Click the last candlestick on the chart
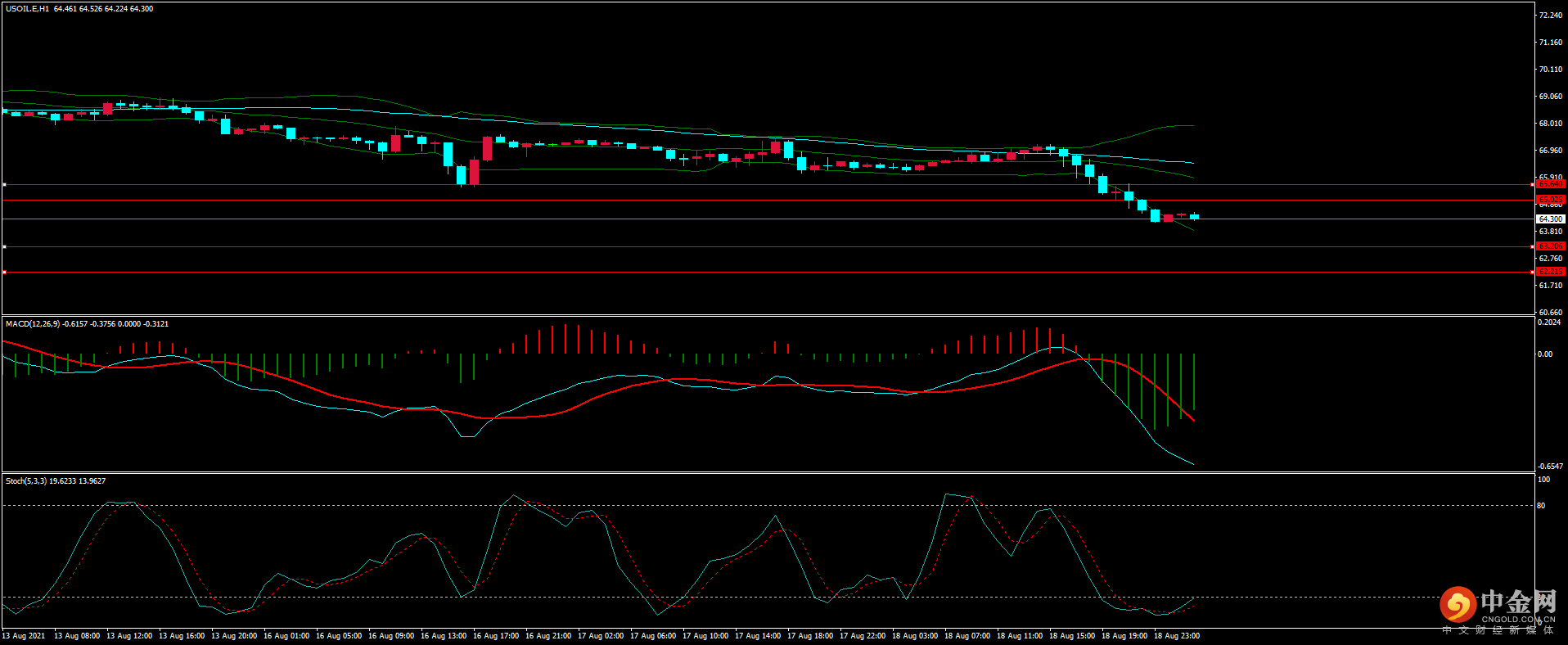 pyautogui.click(x=1194, y=216)
